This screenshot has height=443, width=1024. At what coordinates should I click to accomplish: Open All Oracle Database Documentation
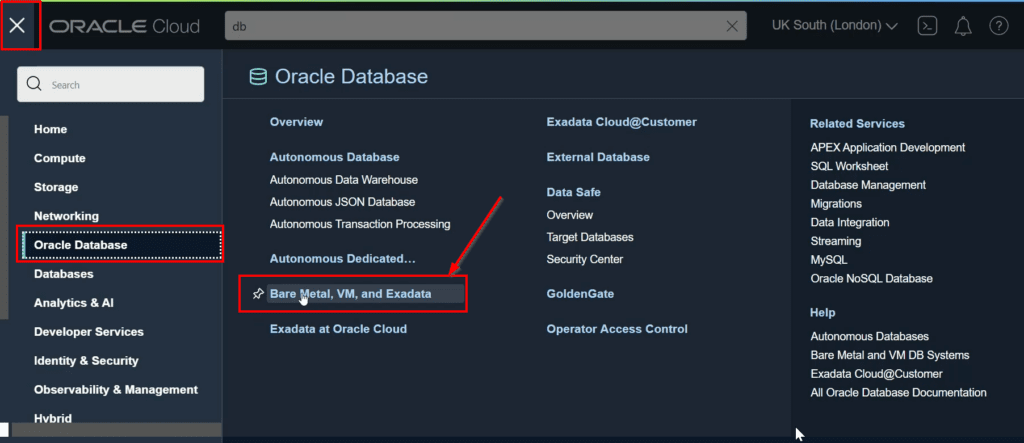(898, 393)
